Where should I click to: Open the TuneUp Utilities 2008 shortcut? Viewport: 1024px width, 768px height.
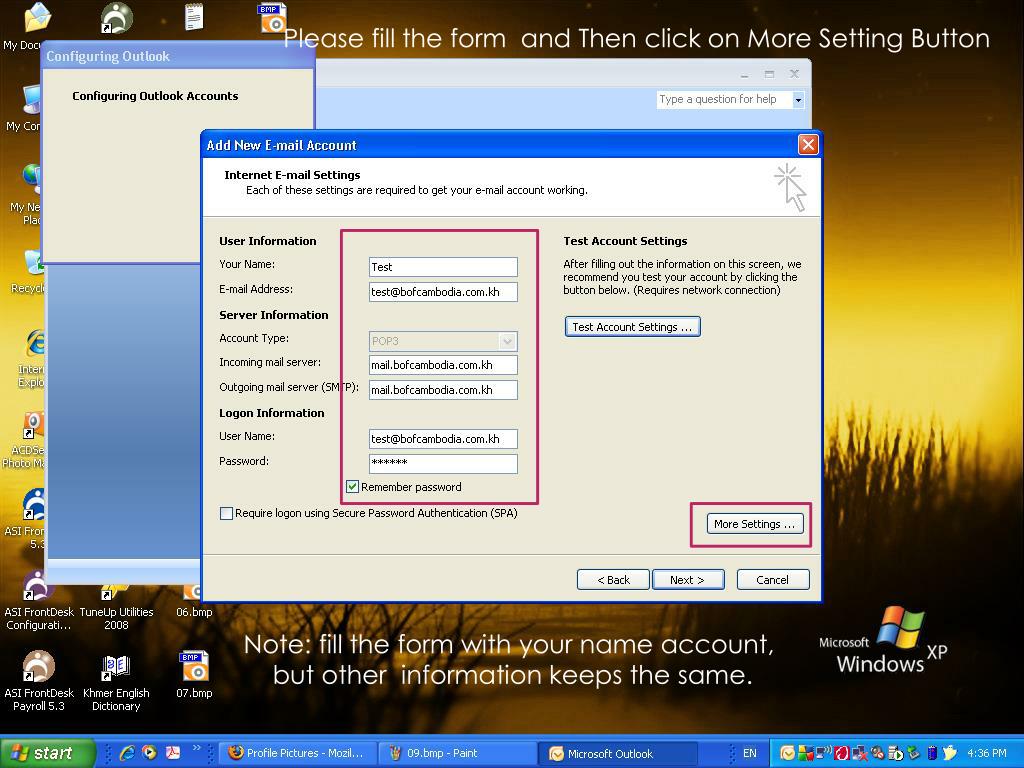116,607
